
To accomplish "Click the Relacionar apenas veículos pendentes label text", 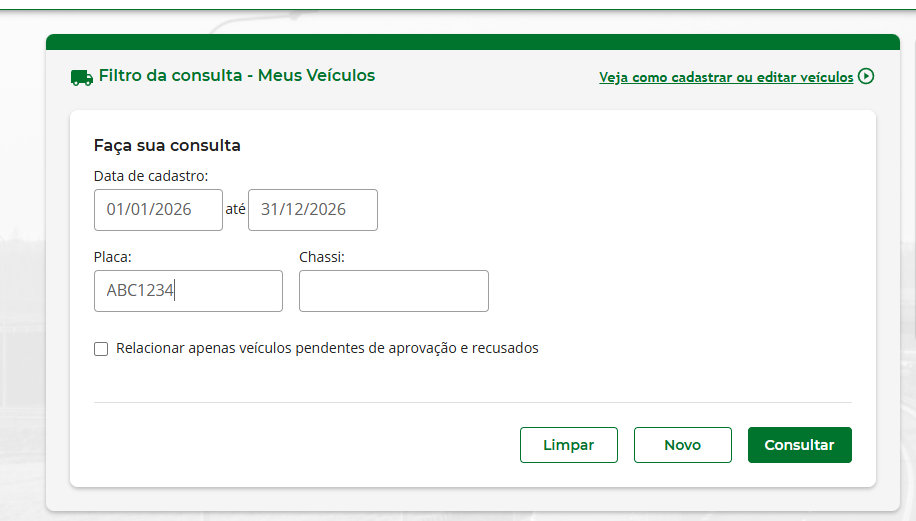I will tap(327, 348).
